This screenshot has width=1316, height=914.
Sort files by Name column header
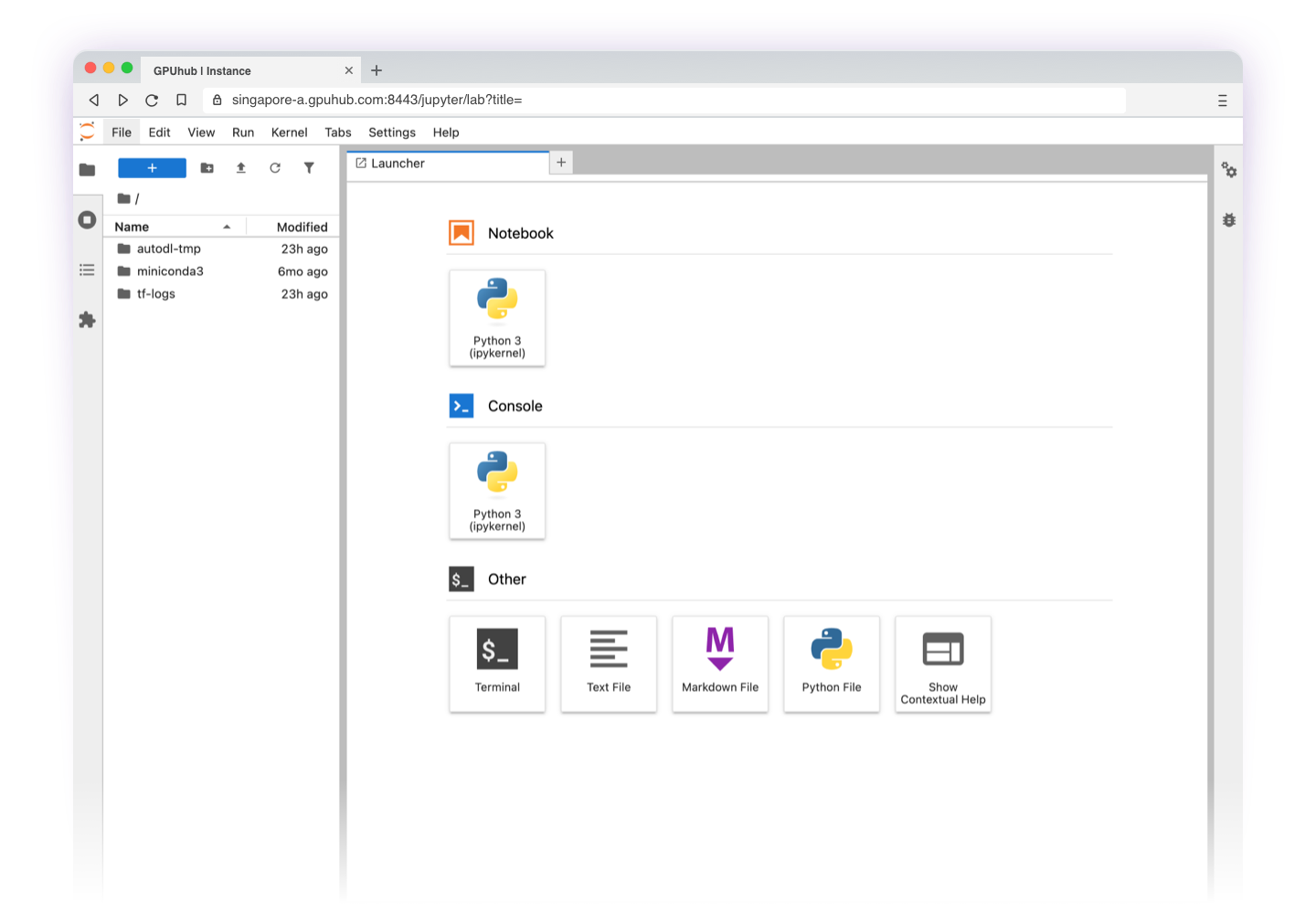[x=133, y=227]
